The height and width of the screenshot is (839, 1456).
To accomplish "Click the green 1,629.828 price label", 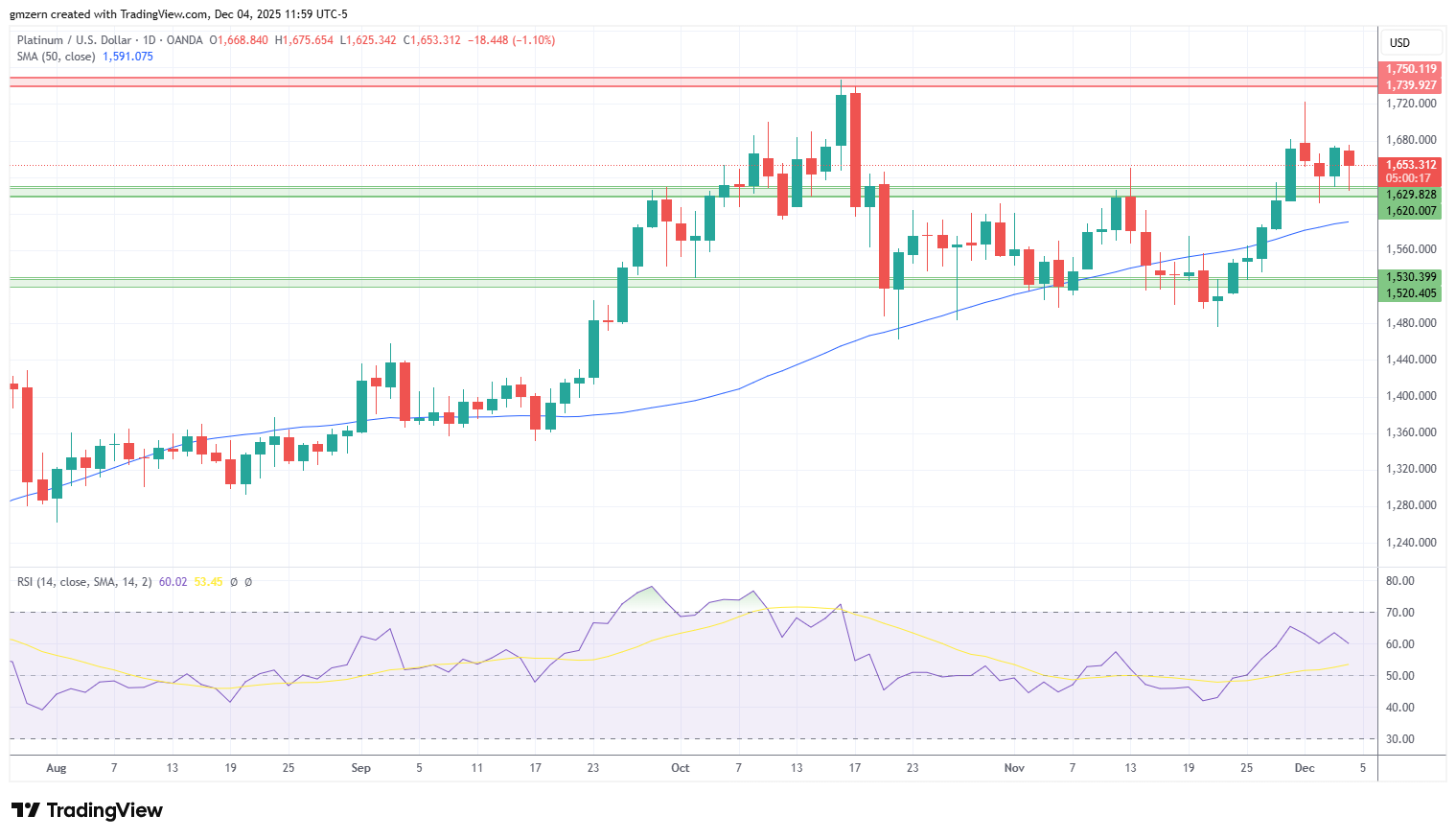I will [x=1411, y=195].
